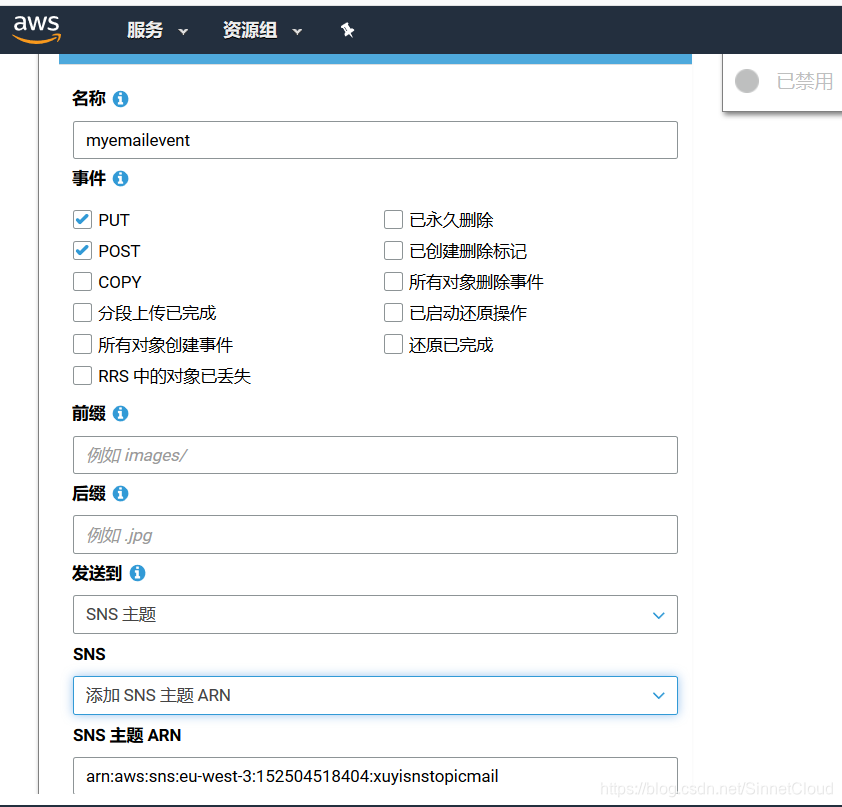Click the pin shortcut icon in header

click(x=347, y=30)
